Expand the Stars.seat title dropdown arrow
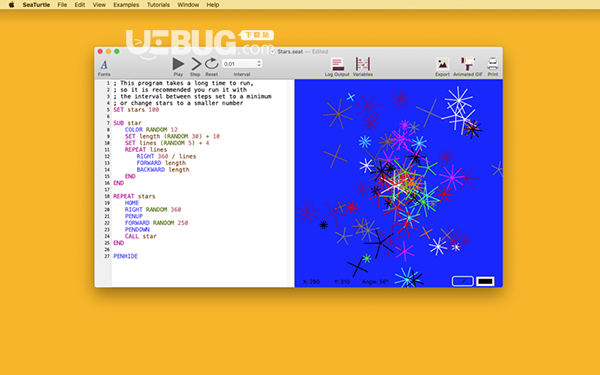 pos(272,52)
